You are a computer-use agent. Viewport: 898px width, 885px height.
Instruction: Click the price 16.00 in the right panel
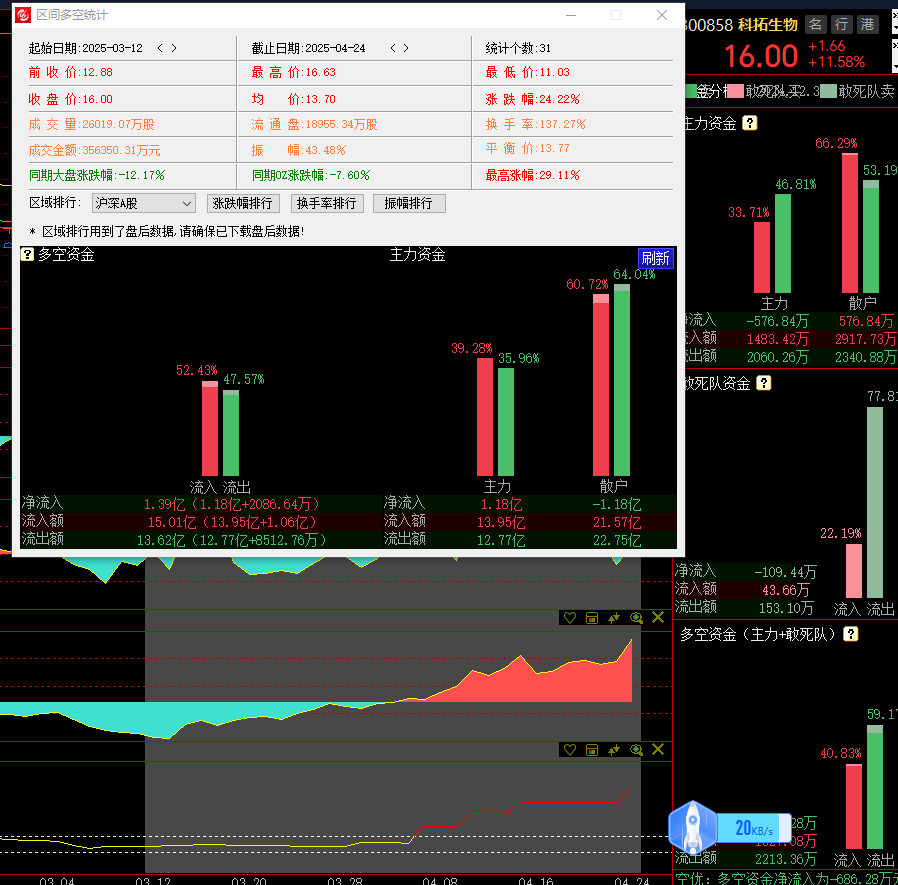point(761,56)
